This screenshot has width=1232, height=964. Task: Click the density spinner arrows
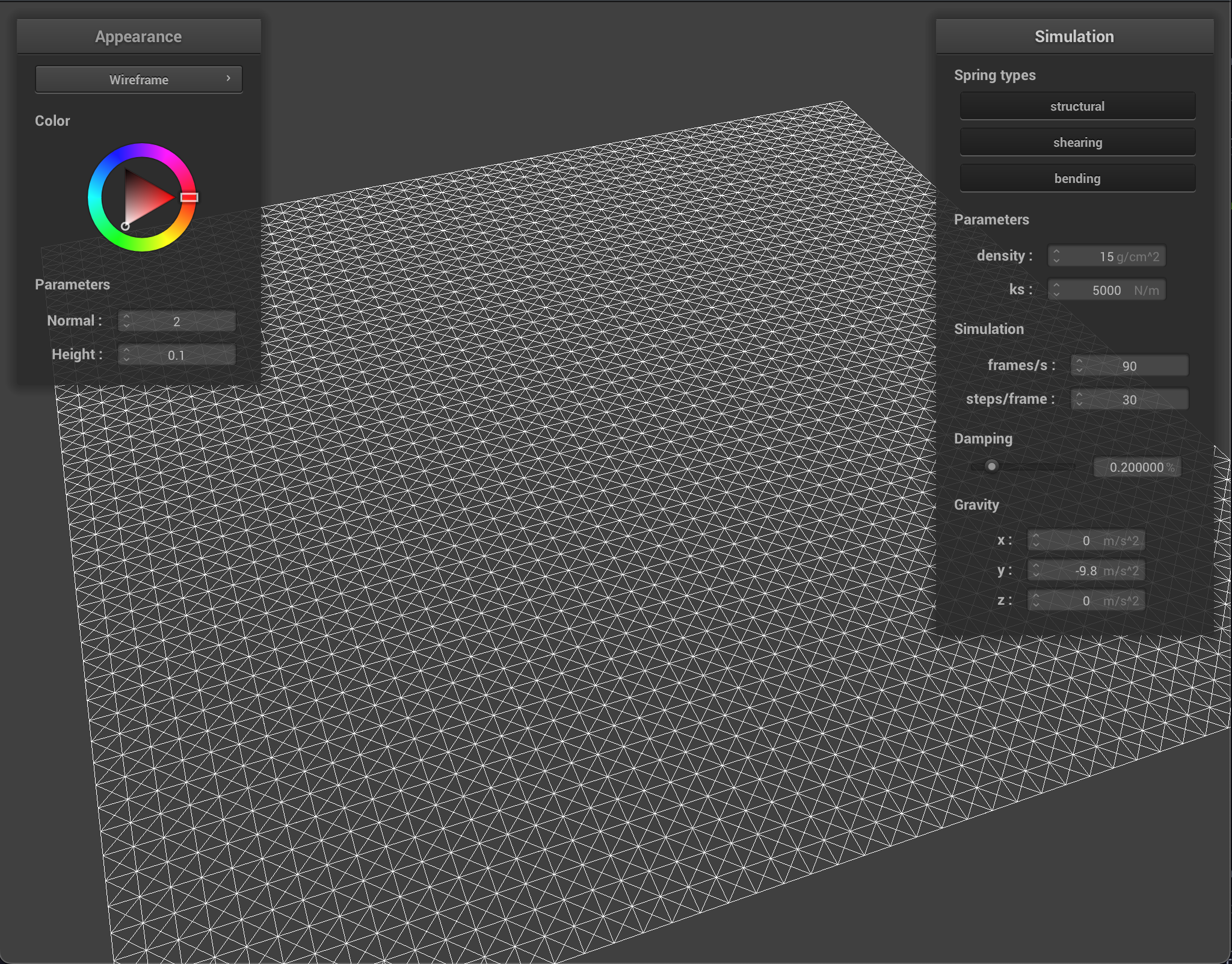click(x=1056, y=256)
